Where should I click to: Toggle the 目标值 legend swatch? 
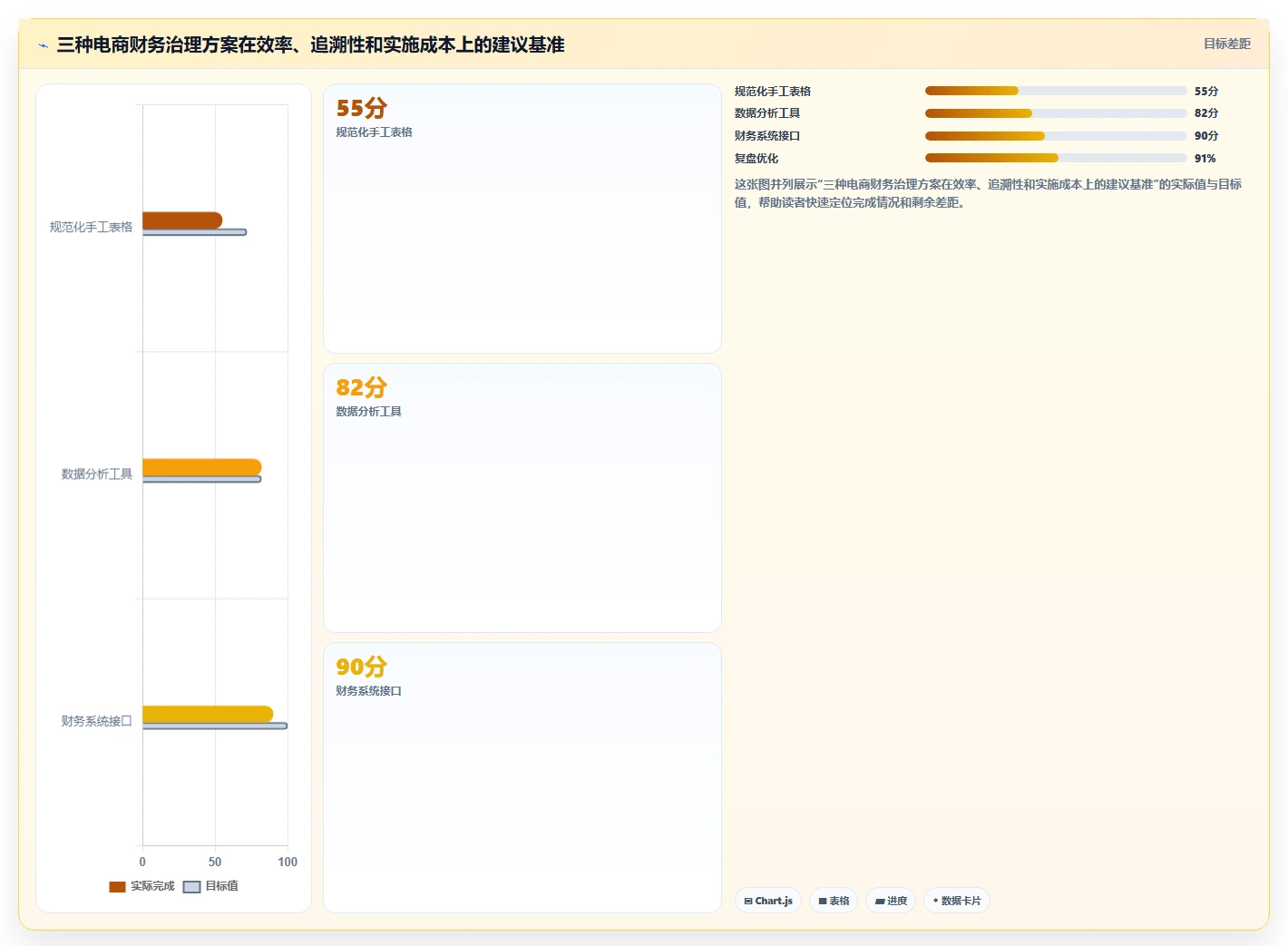pos(191,887)
